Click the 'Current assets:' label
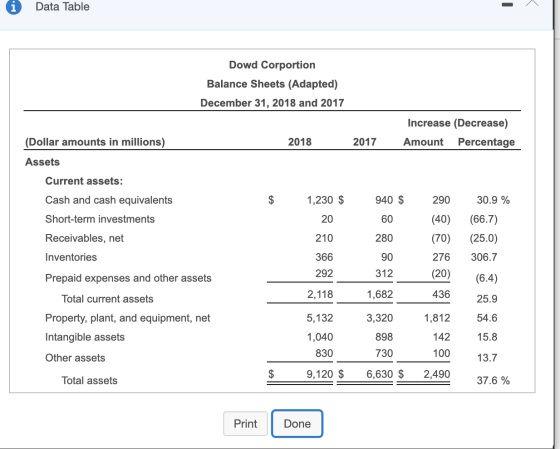 click(84, 181)
